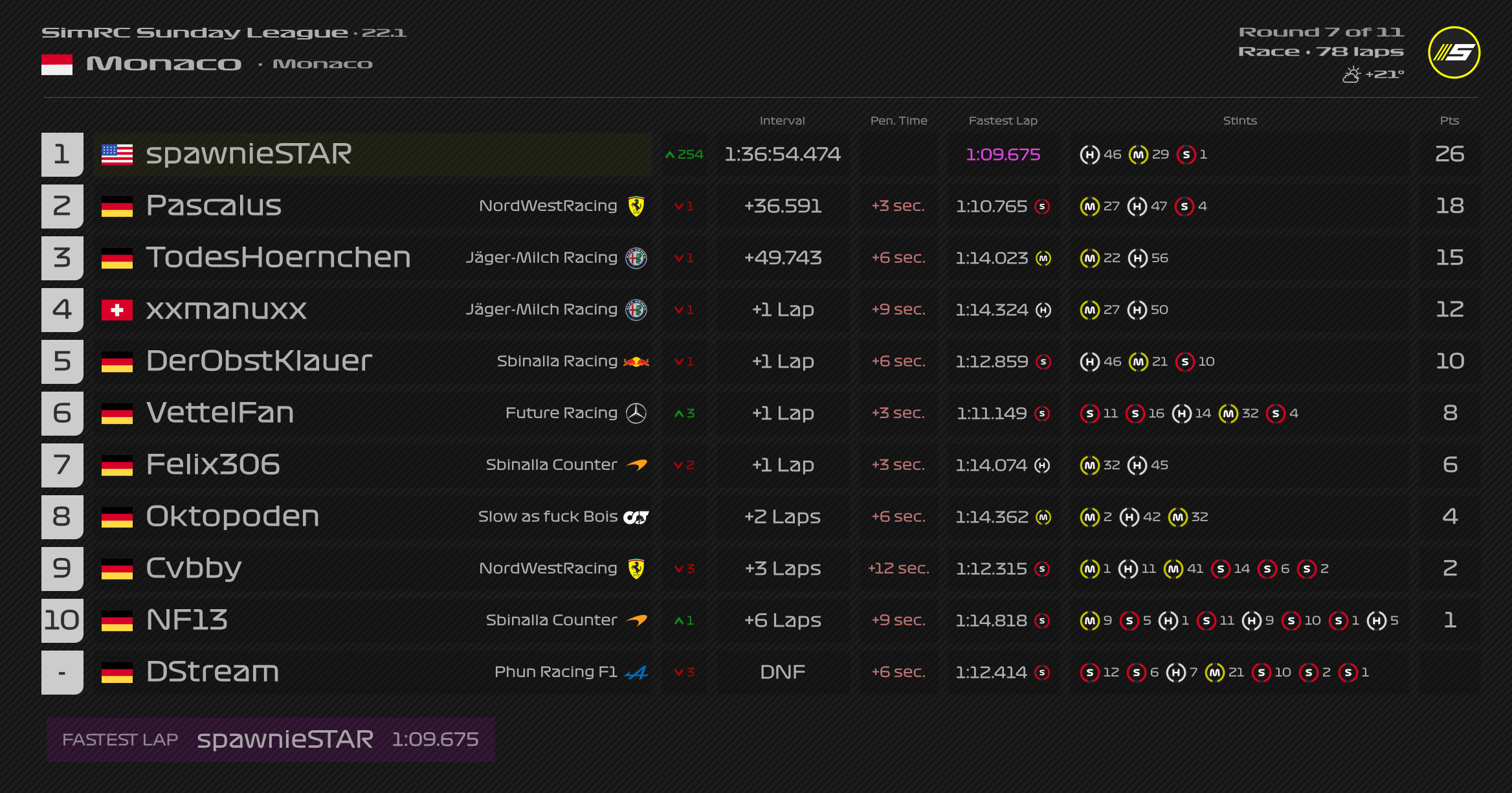Click Oktopoden's AlphaTauri team logo

pos(636,517)
